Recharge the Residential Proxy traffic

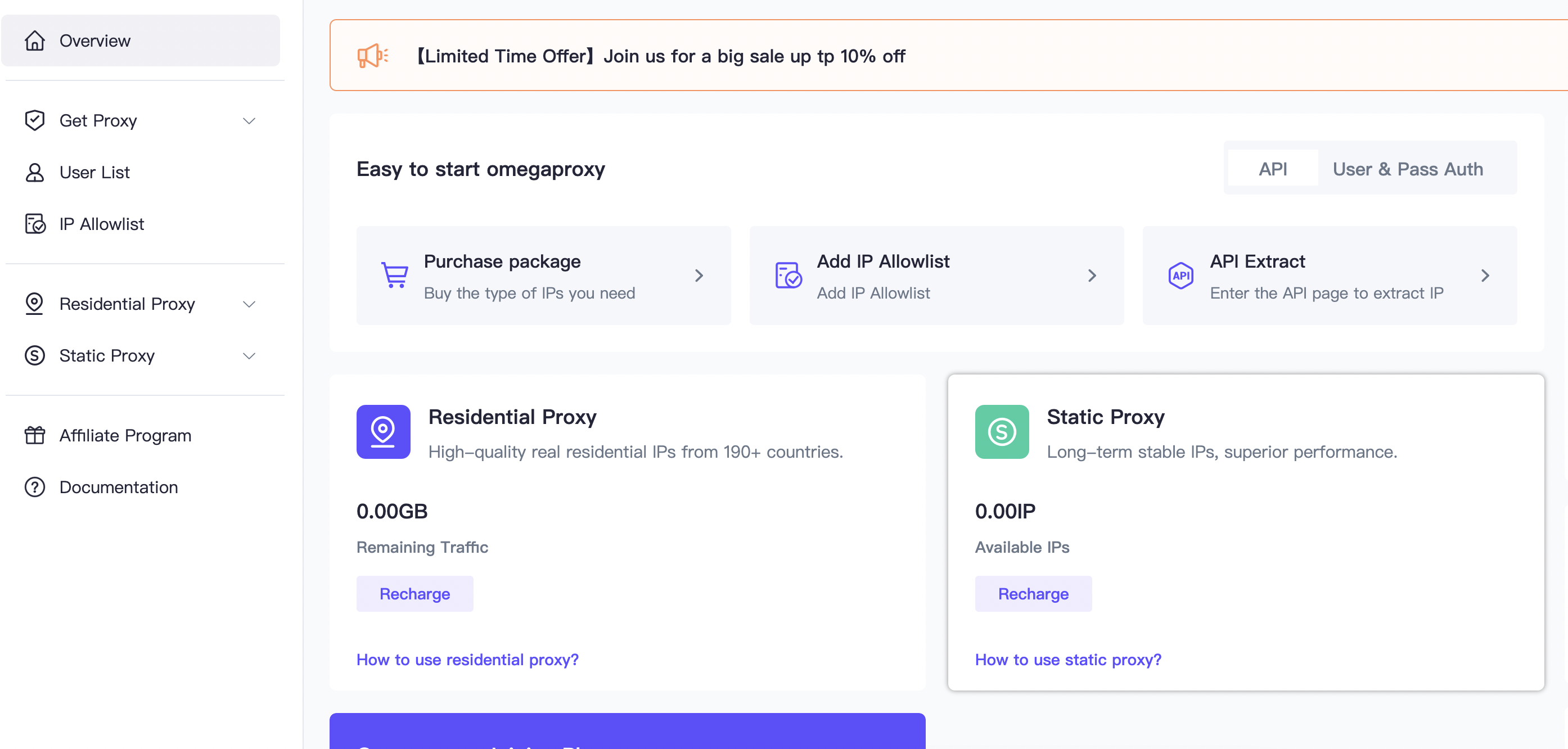(x=414, y=593)
